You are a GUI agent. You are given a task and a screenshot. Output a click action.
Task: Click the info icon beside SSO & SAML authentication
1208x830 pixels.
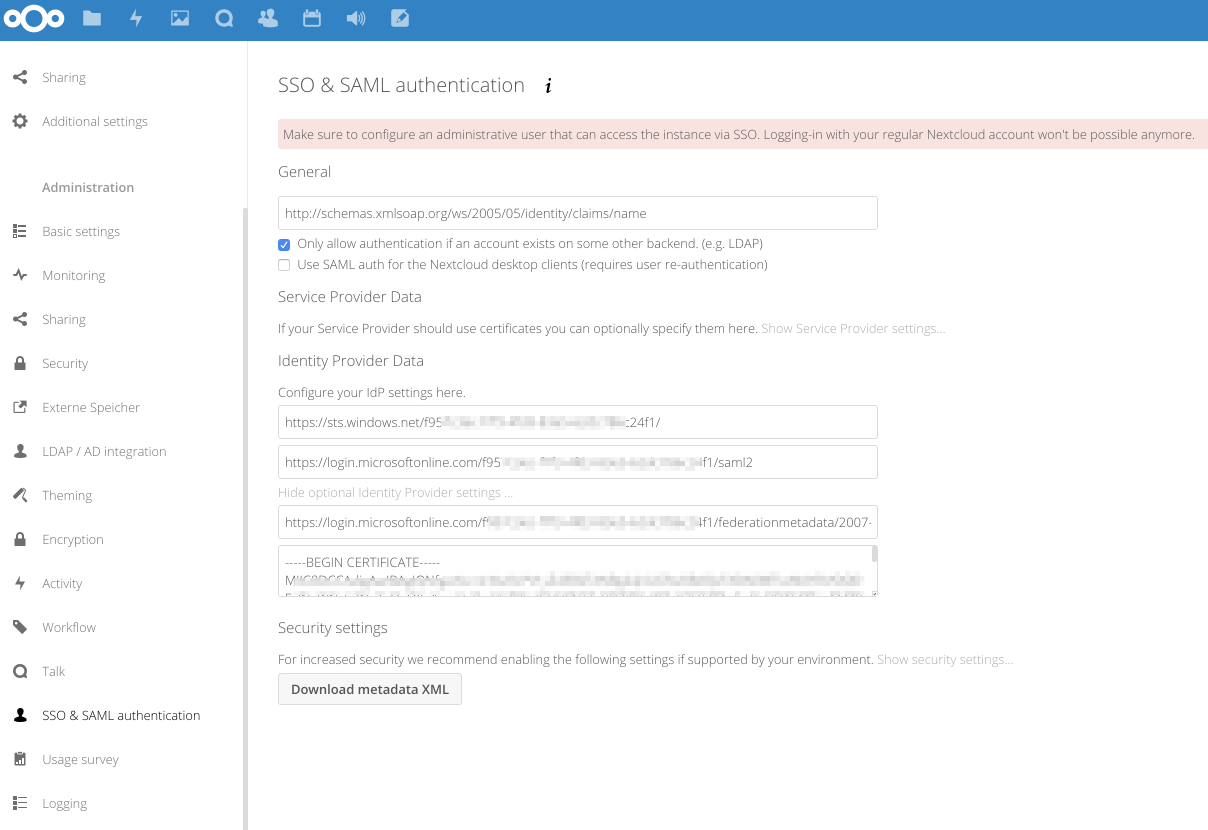point(547,87)
